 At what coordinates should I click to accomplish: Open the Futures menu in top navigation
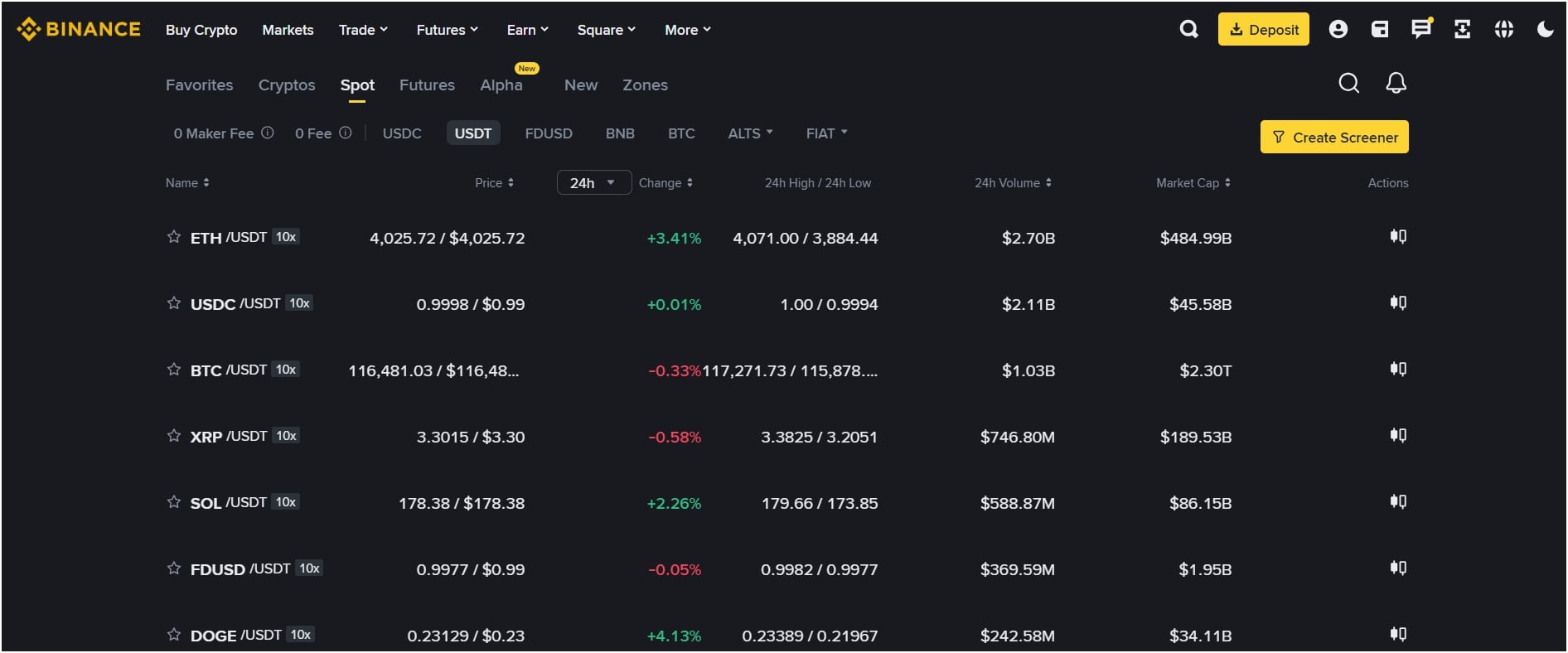(447, 30)
